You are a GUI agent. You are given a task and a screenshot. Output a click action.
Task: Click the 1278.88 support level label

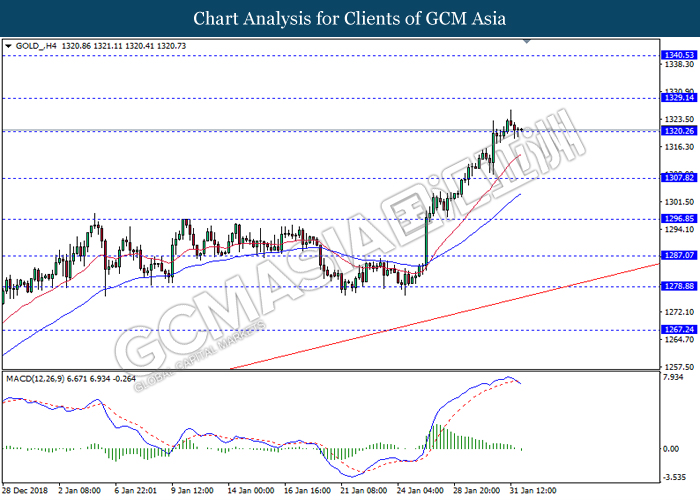679,286
